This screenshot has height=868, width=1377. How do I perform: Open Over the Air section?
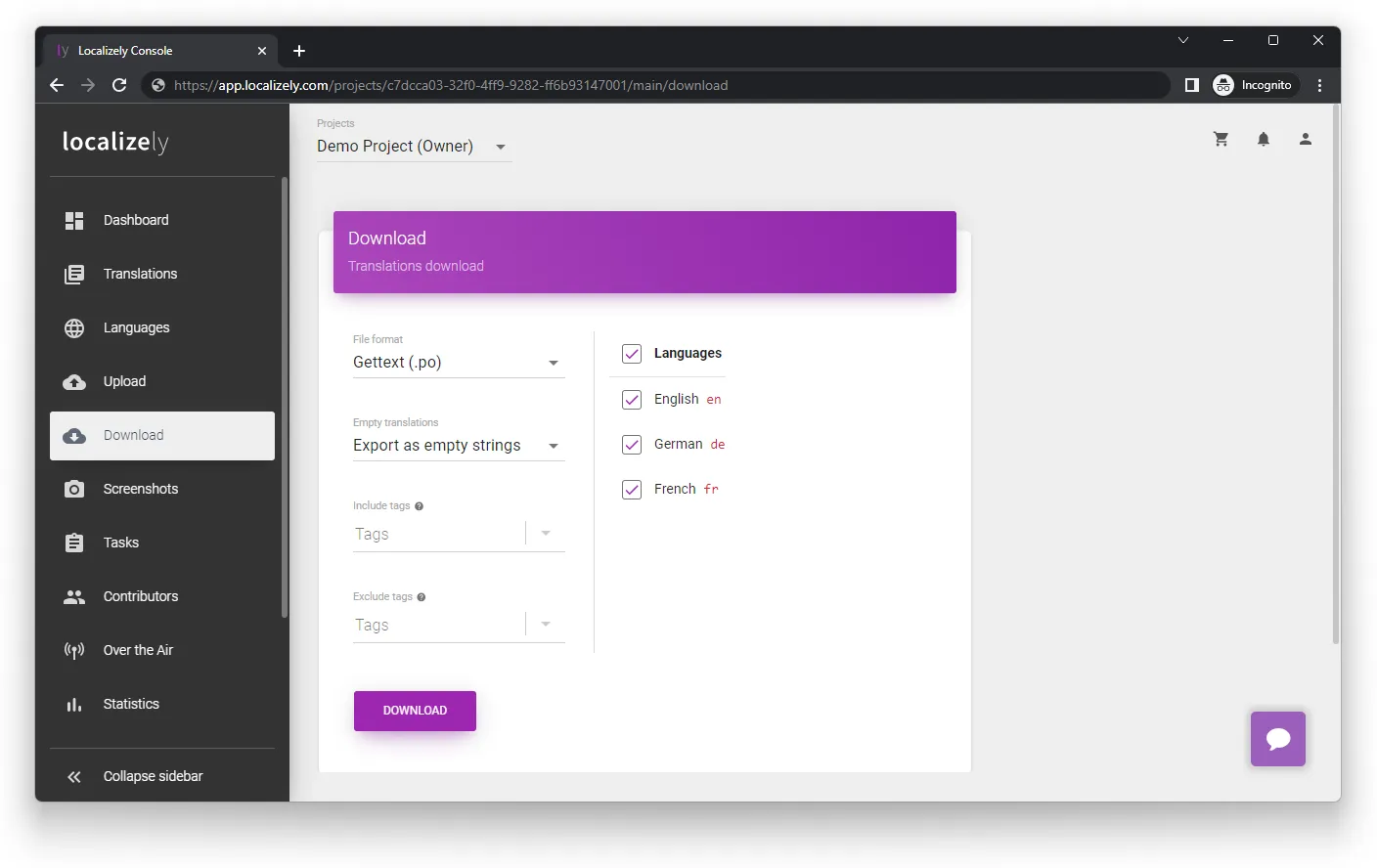click(162, 651)
